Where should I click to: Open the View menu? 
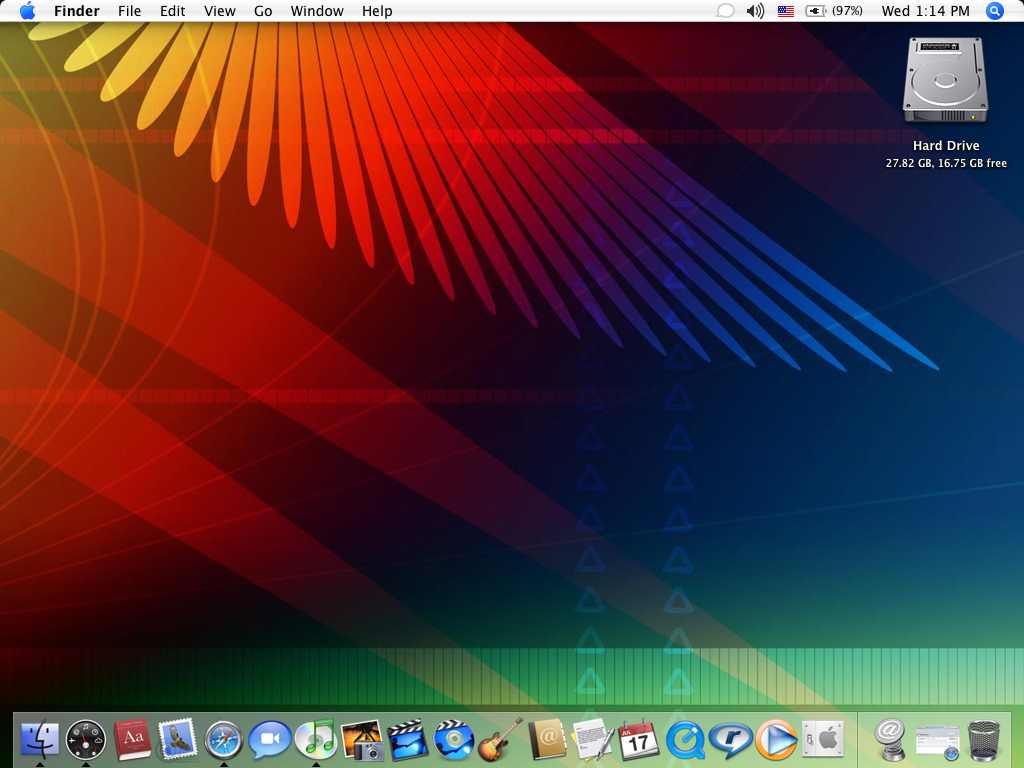pos(219,11)
